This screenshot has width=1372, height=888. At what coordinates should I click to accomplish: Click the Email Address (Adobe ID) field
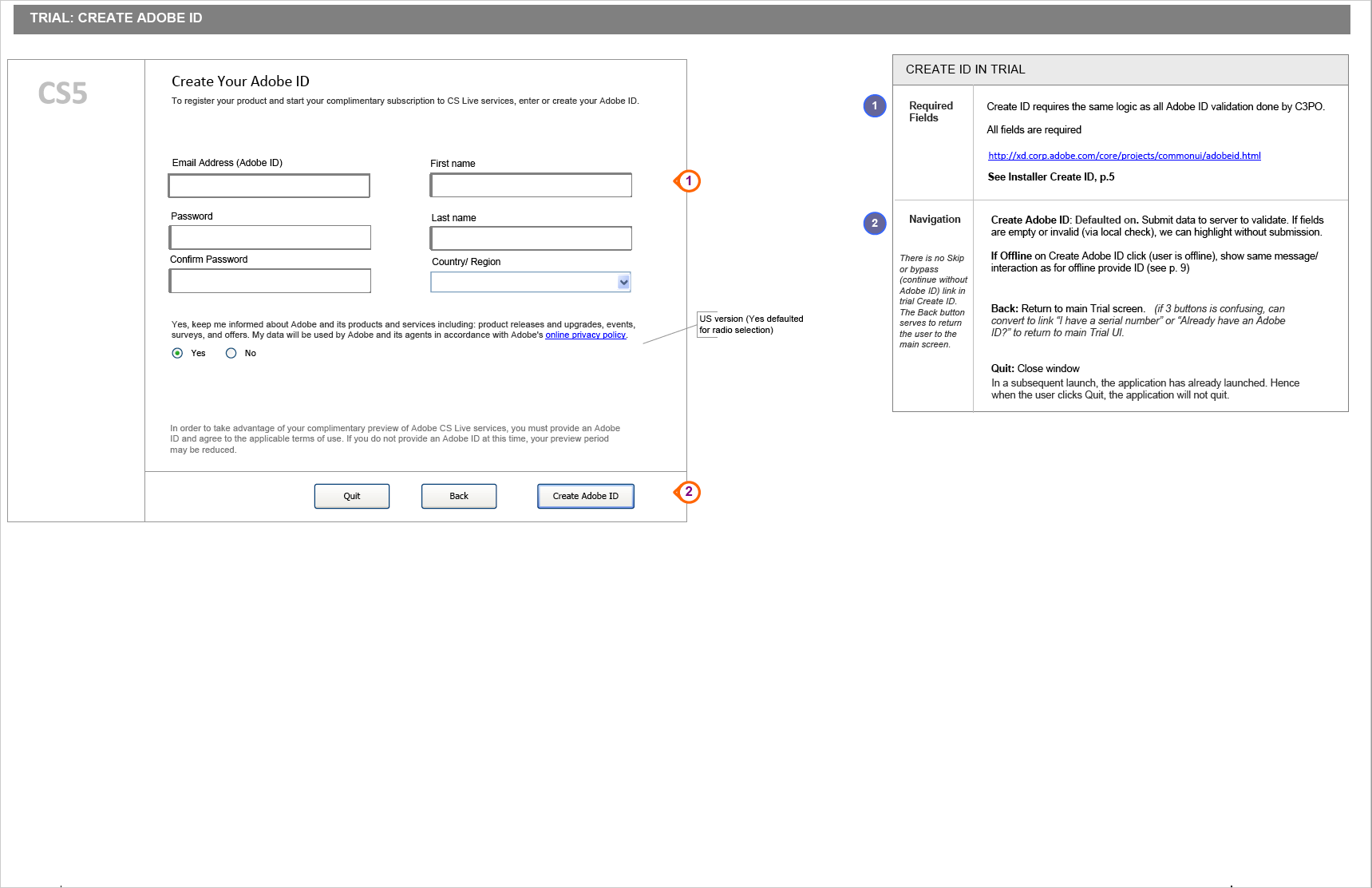(x=269, y=186)
